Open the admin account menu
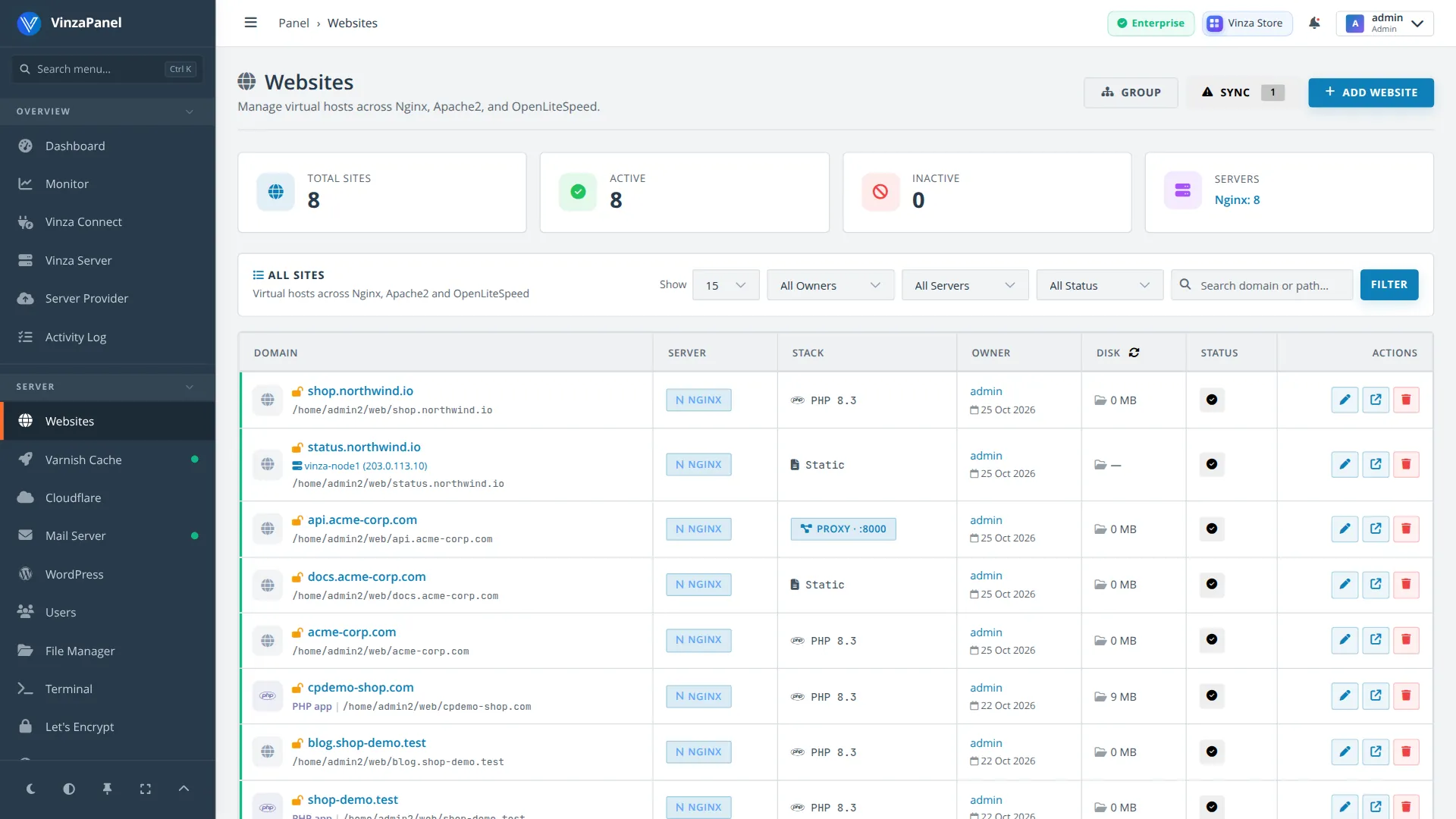This screenshot has width=1456, height=819. pos(1385,23)
